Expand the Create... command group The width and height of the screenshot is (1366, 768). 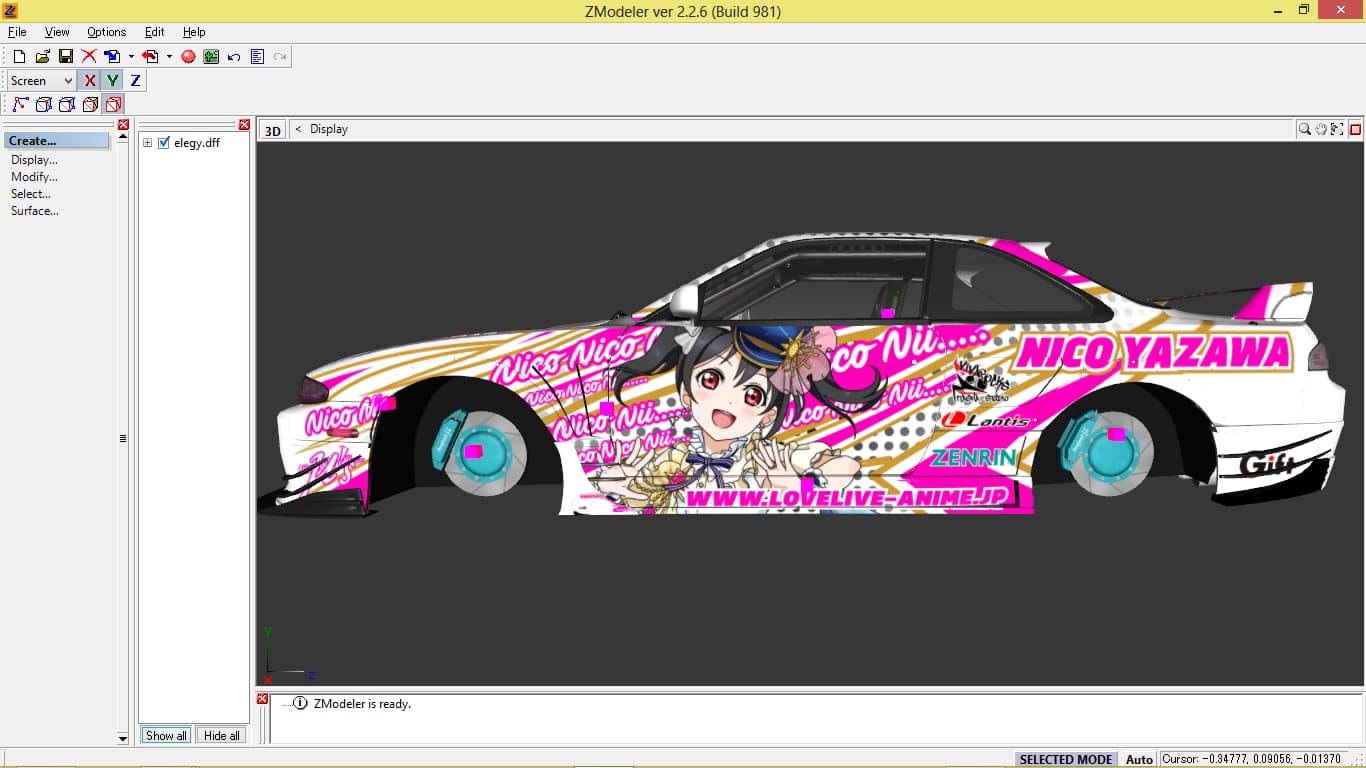click(x=57, y=141)
